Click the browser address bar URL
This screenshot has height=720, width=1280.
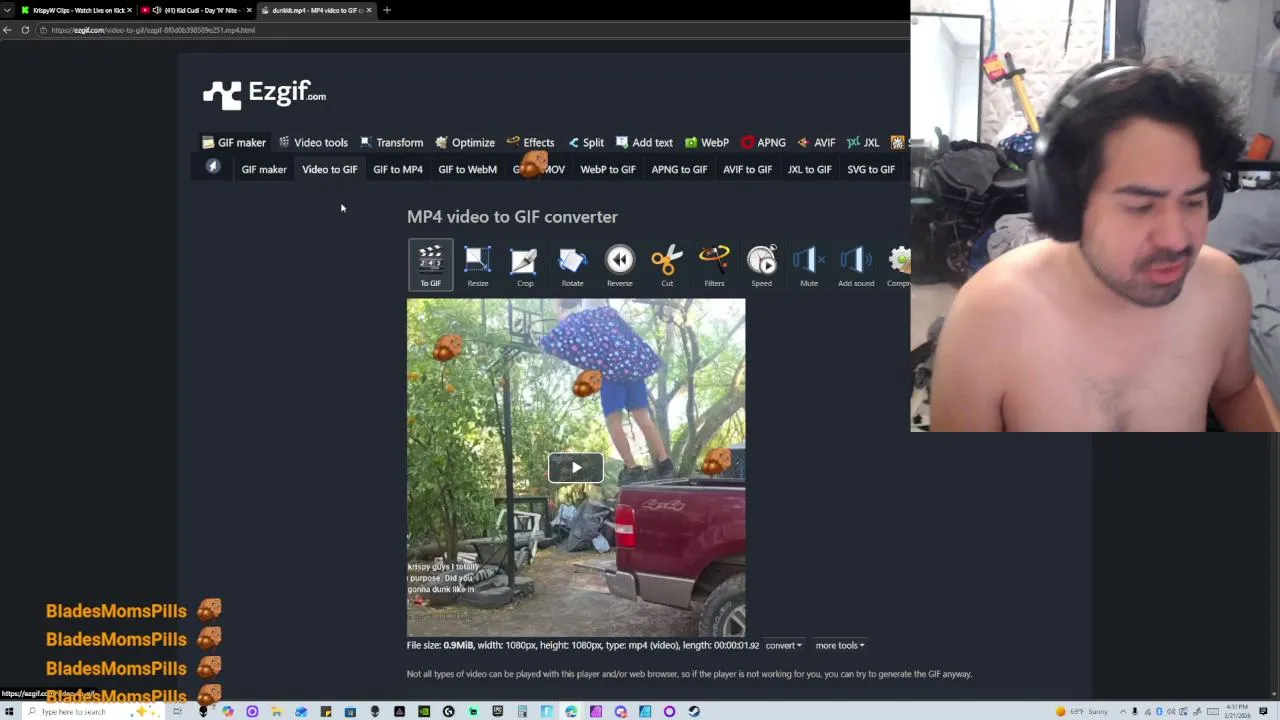coord(153,30)
